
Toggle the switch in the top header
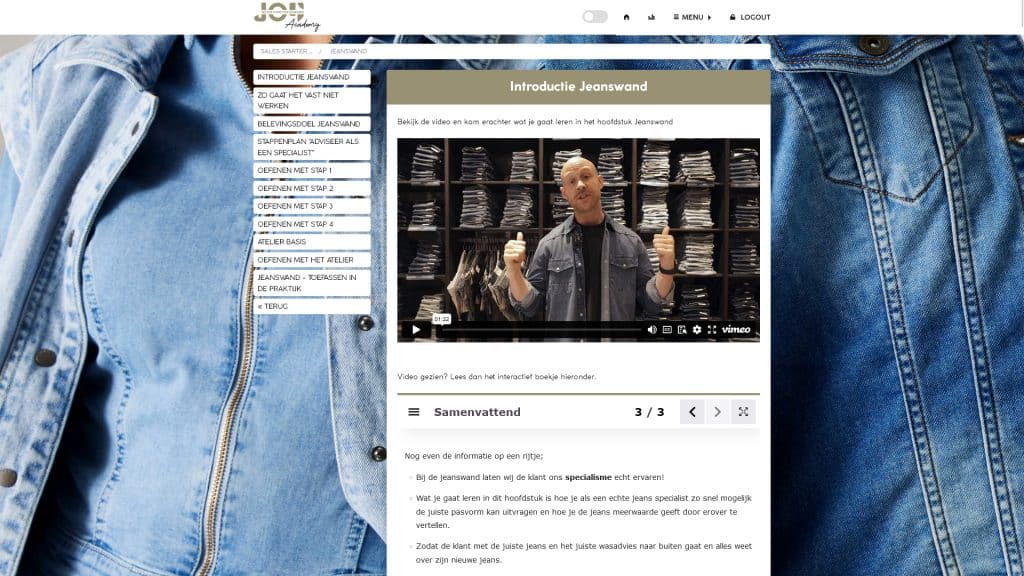595,17
